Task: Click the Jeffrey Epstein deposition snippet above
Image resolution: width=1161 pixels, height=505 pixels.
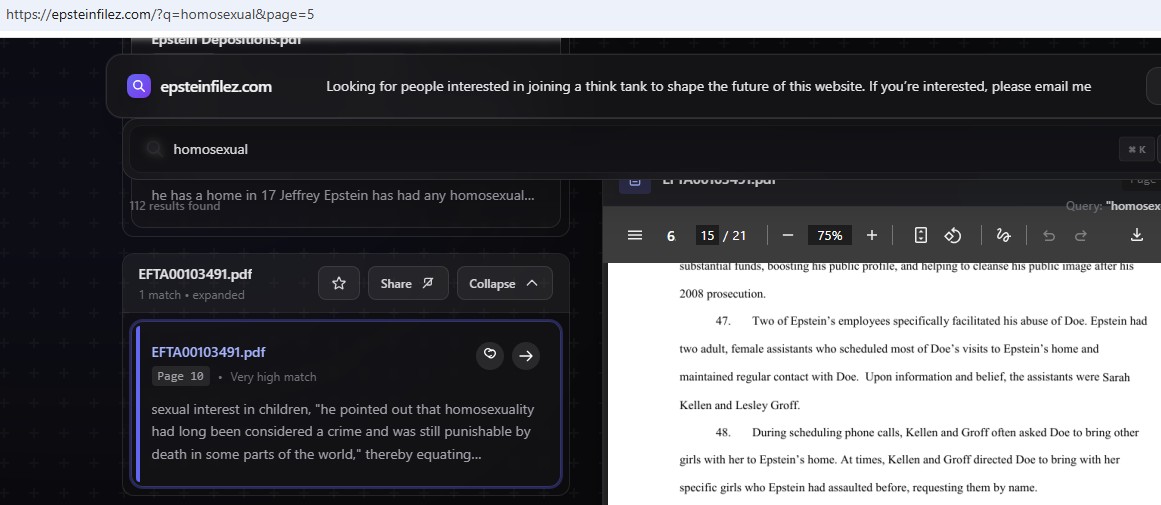Action: 342,195
